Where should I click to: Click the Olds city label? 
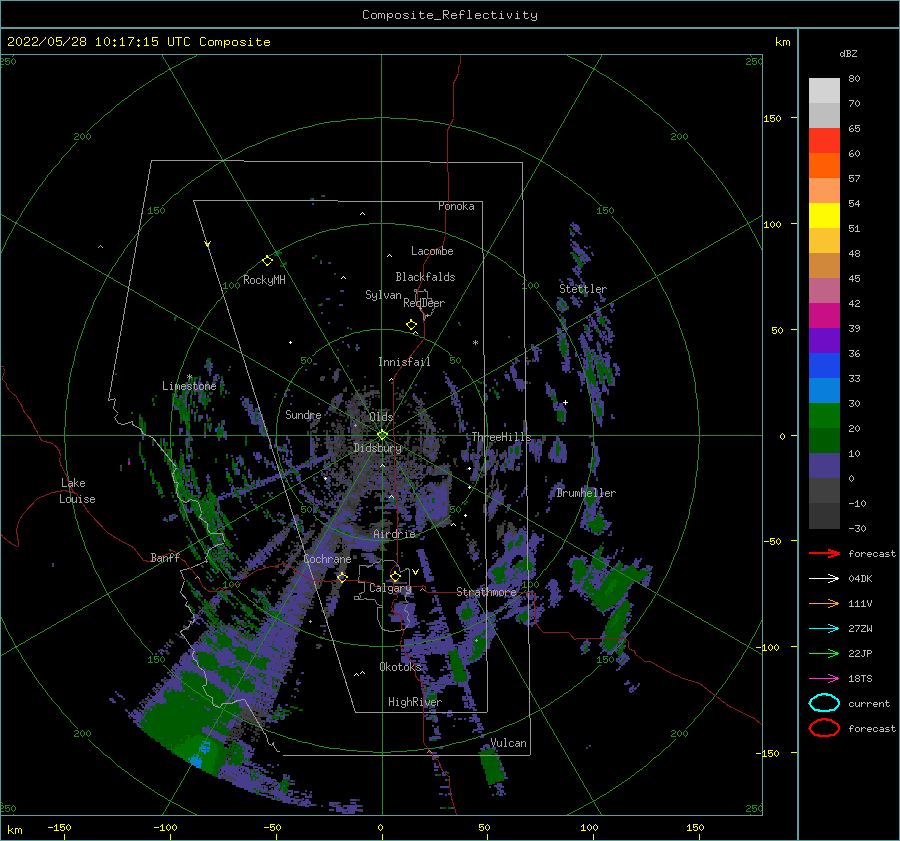(x=381, y=417)
